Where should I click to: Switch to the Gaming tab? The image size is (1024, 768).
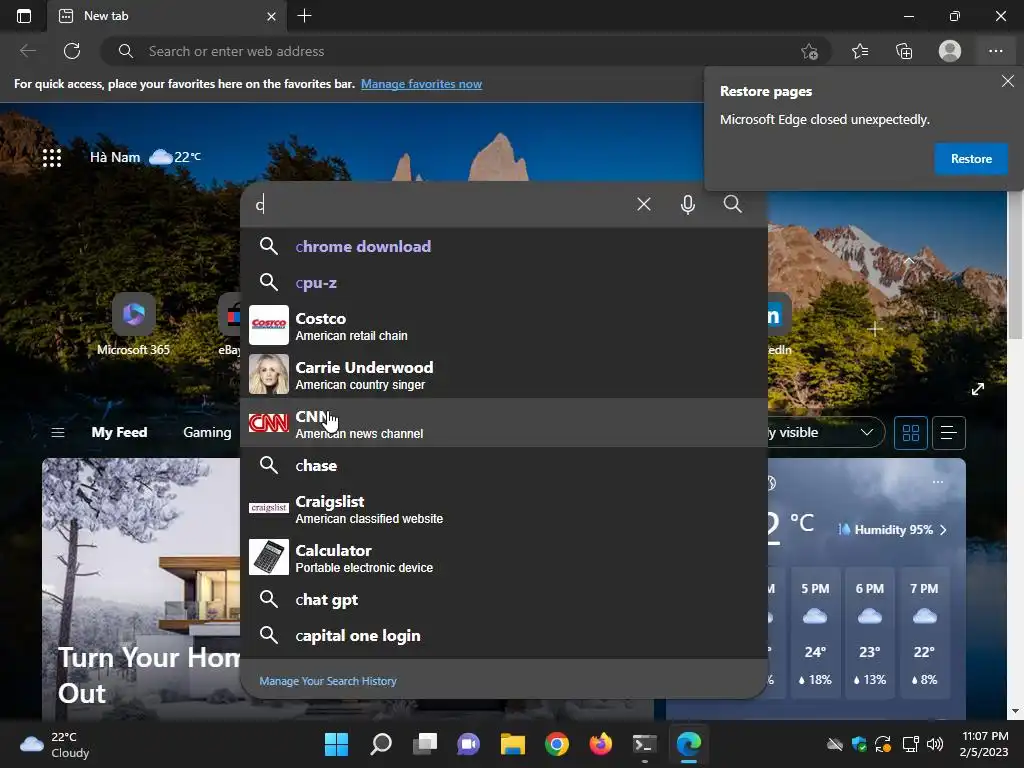[x=207, y=432]
